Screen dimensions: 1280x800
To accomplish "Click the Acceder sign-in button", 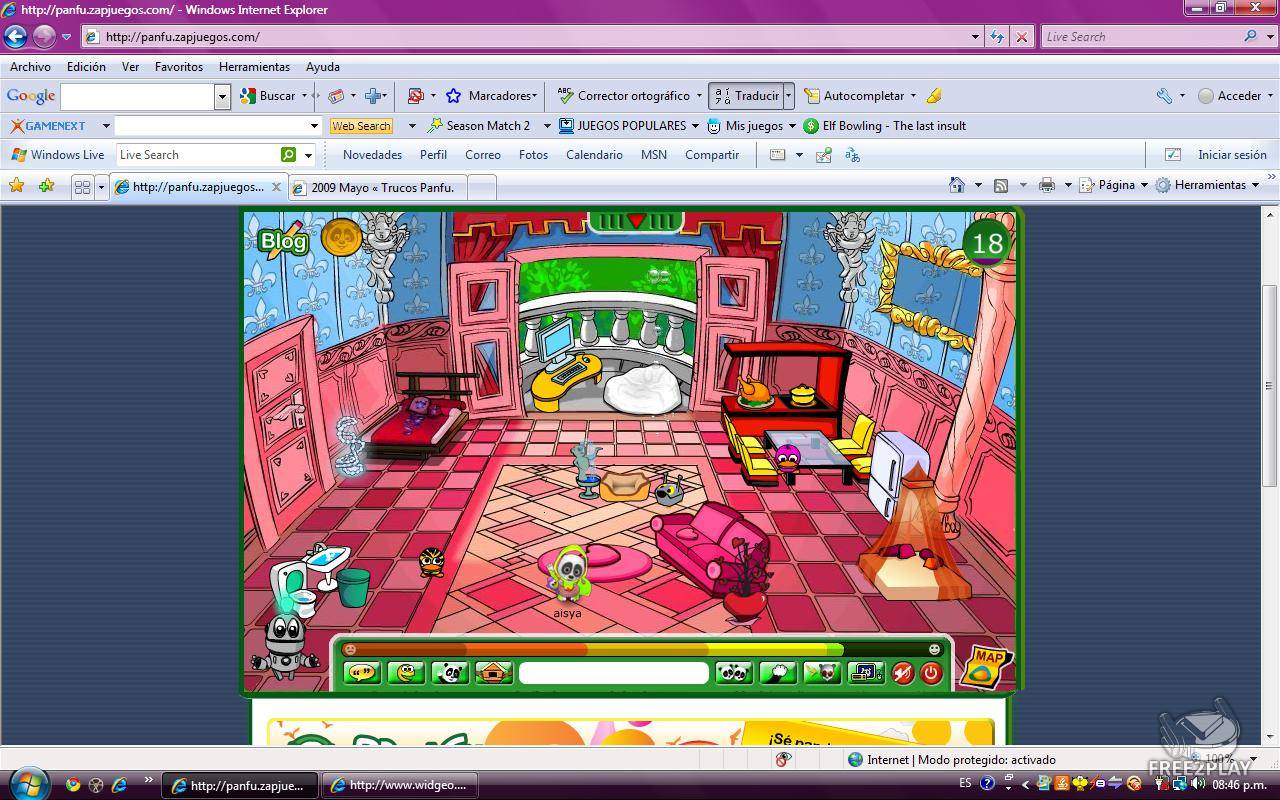I will point(1230,96).
